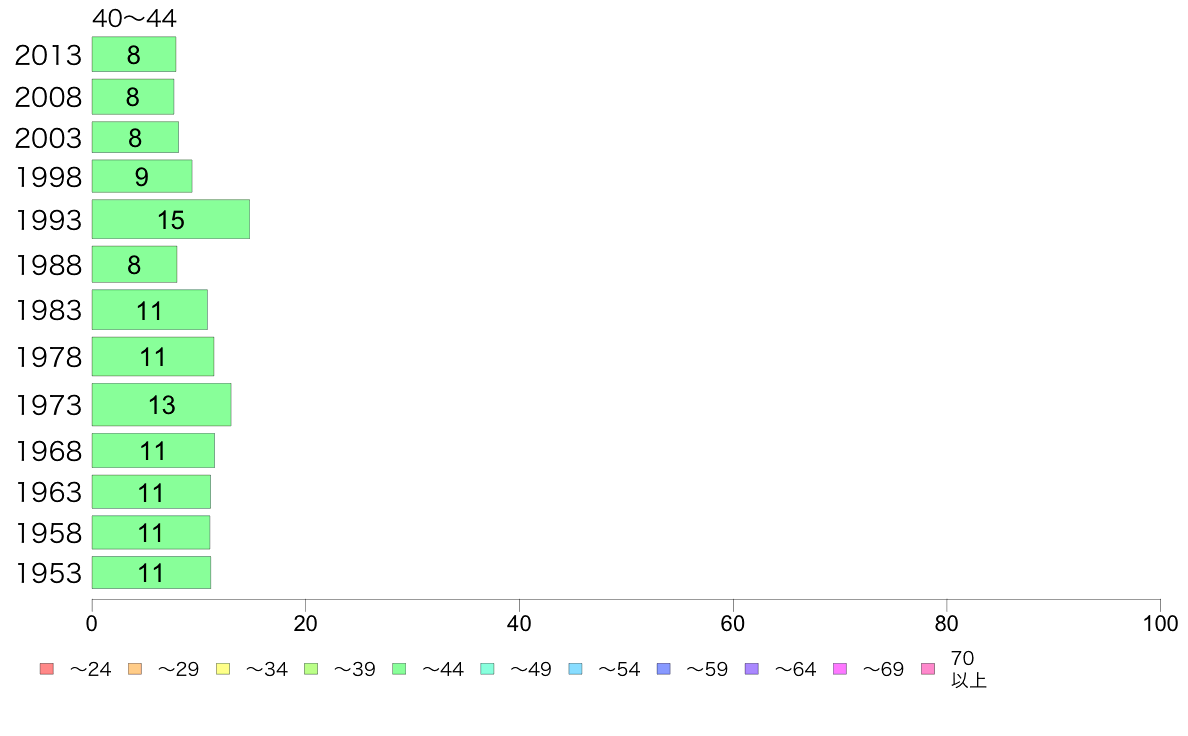Select the ~49 legend swatch
Image resolution: width=1188 pixels, height=736 pixels.
(487, 669)
